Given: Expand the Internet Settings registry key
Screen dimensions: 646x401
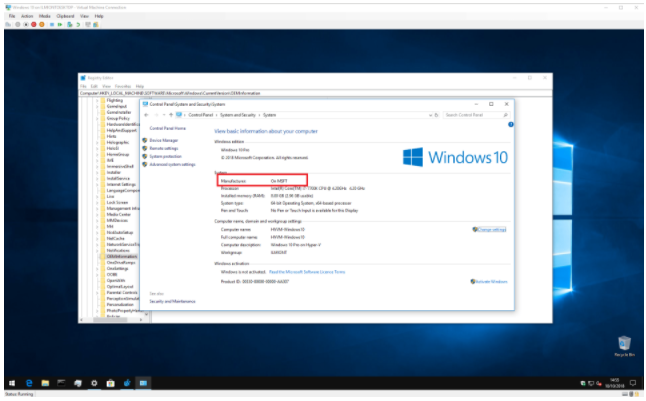Looking at the screenshot, I should (97, 184).
